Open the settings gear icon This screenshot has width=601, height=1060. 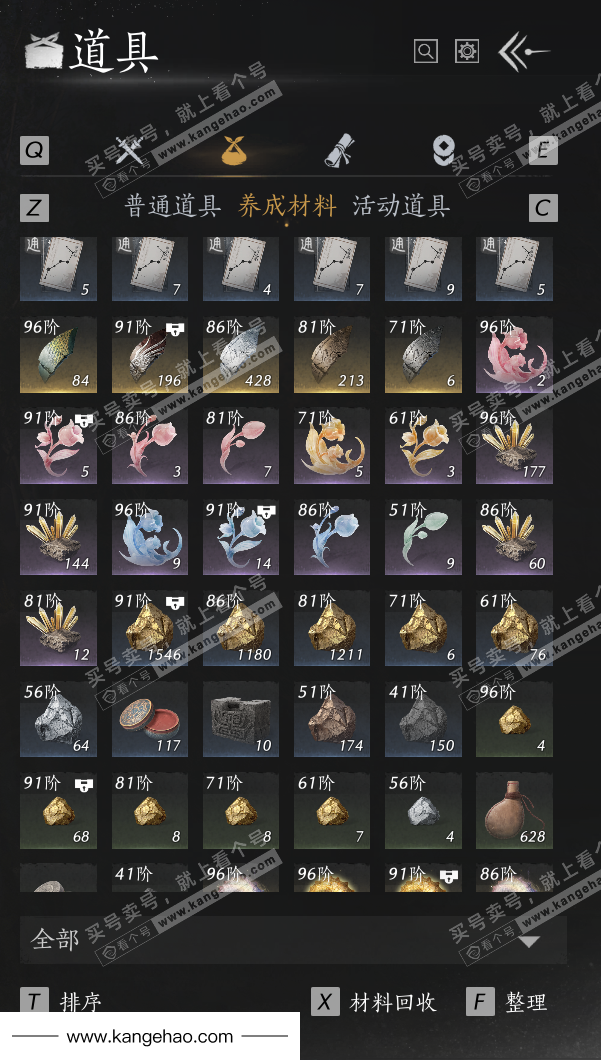pos(467,51)
